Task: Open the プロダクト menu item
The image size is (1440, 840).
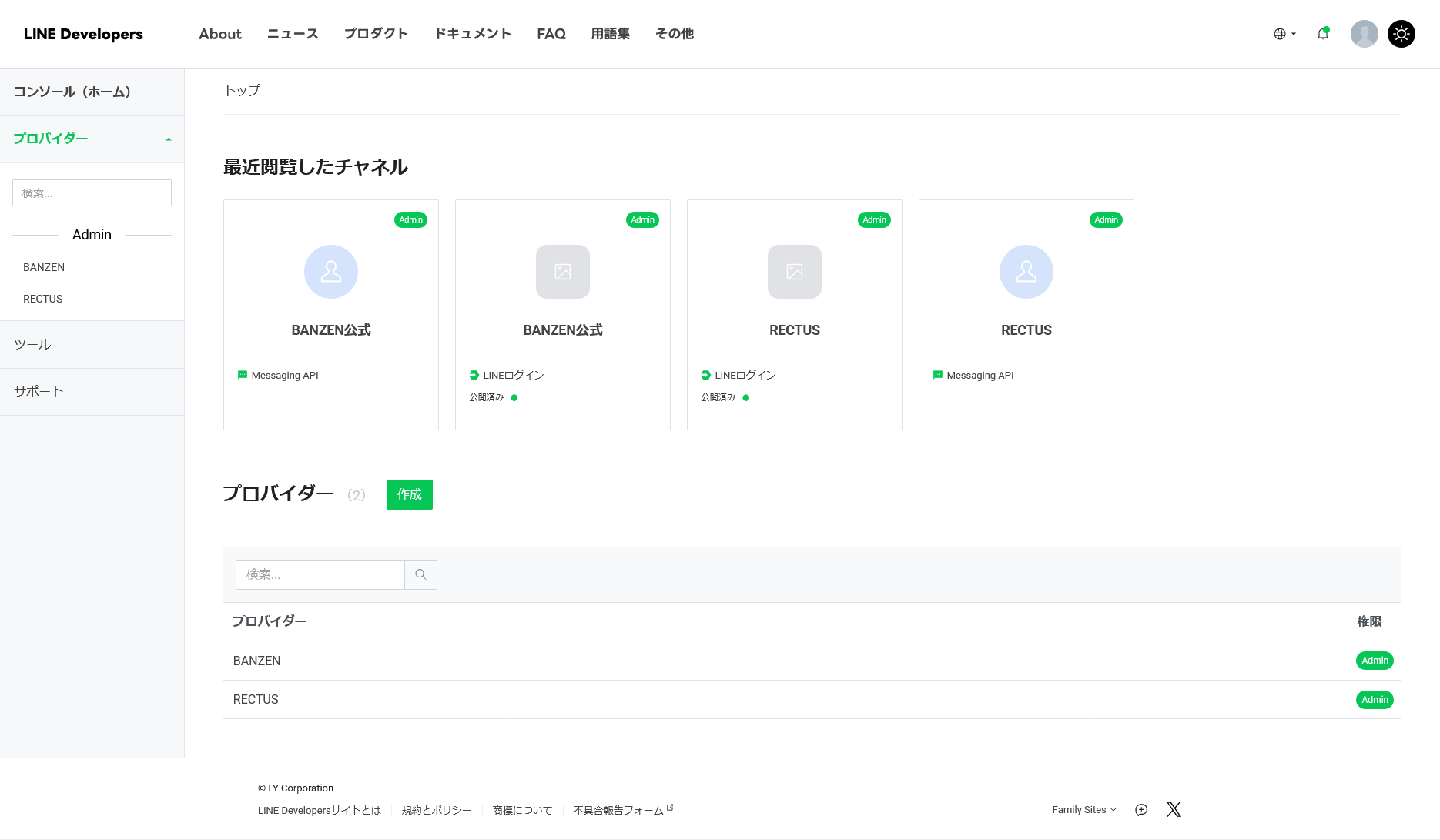Action: (376, 34)
